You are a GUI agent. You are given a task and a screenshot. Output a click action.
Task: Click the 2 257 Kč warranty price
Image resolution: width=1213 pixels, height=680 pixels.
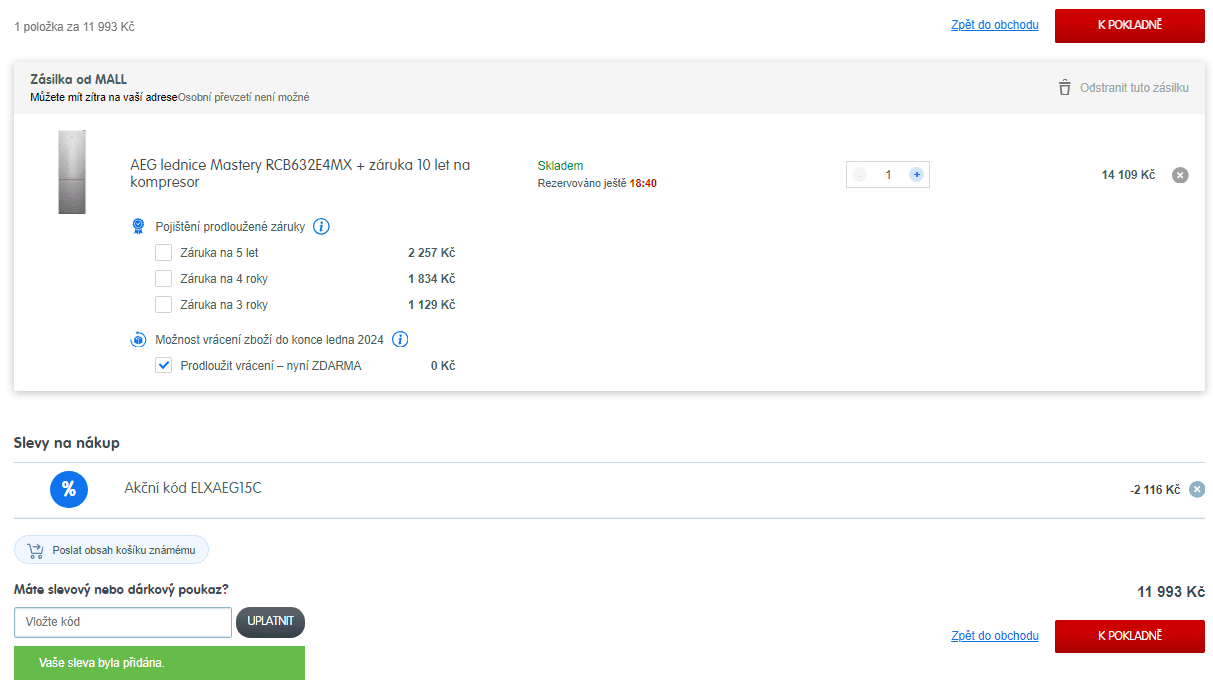tap(431, 253)
